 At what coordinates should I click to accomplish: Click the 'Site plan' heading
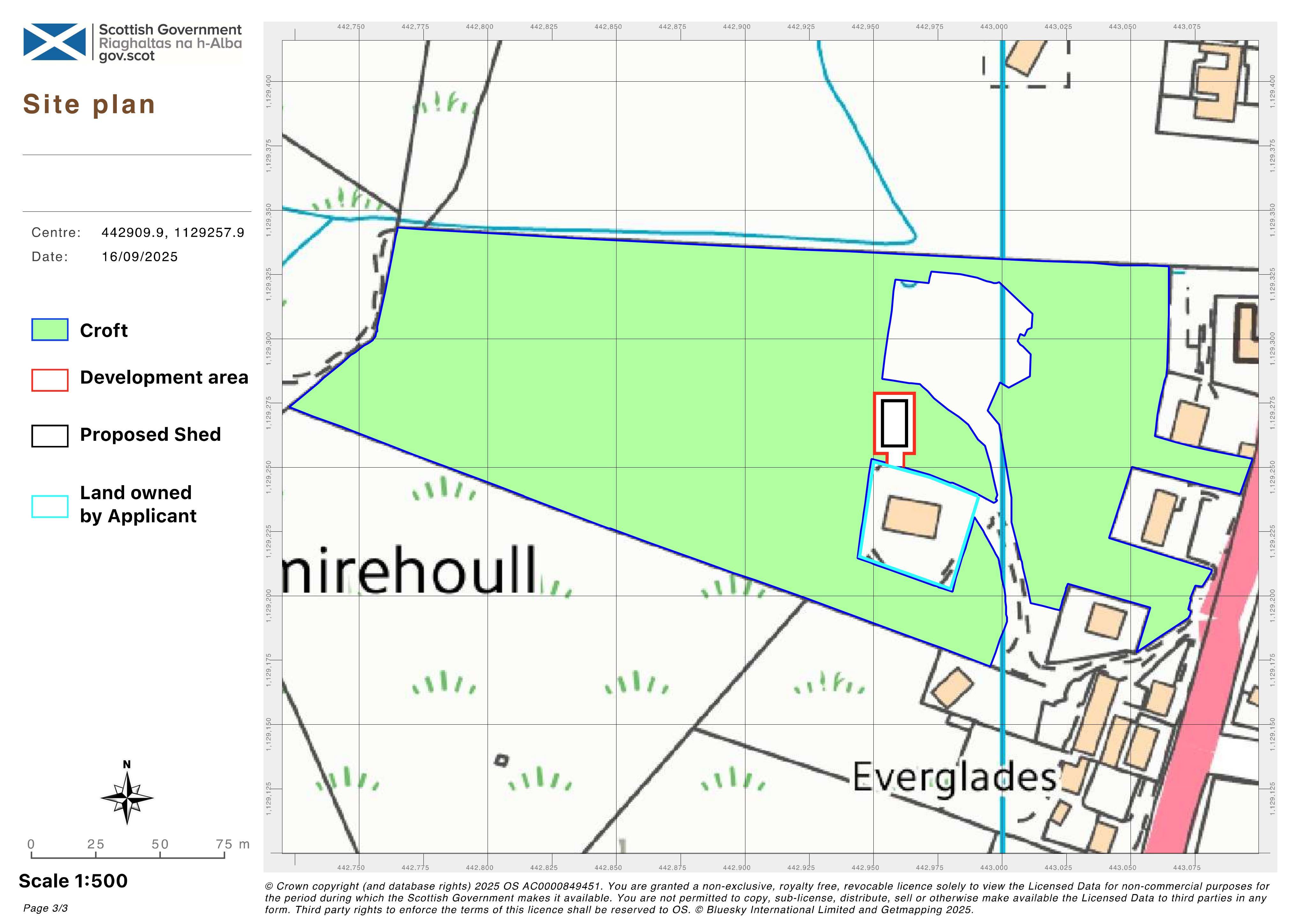coord(89,105)
